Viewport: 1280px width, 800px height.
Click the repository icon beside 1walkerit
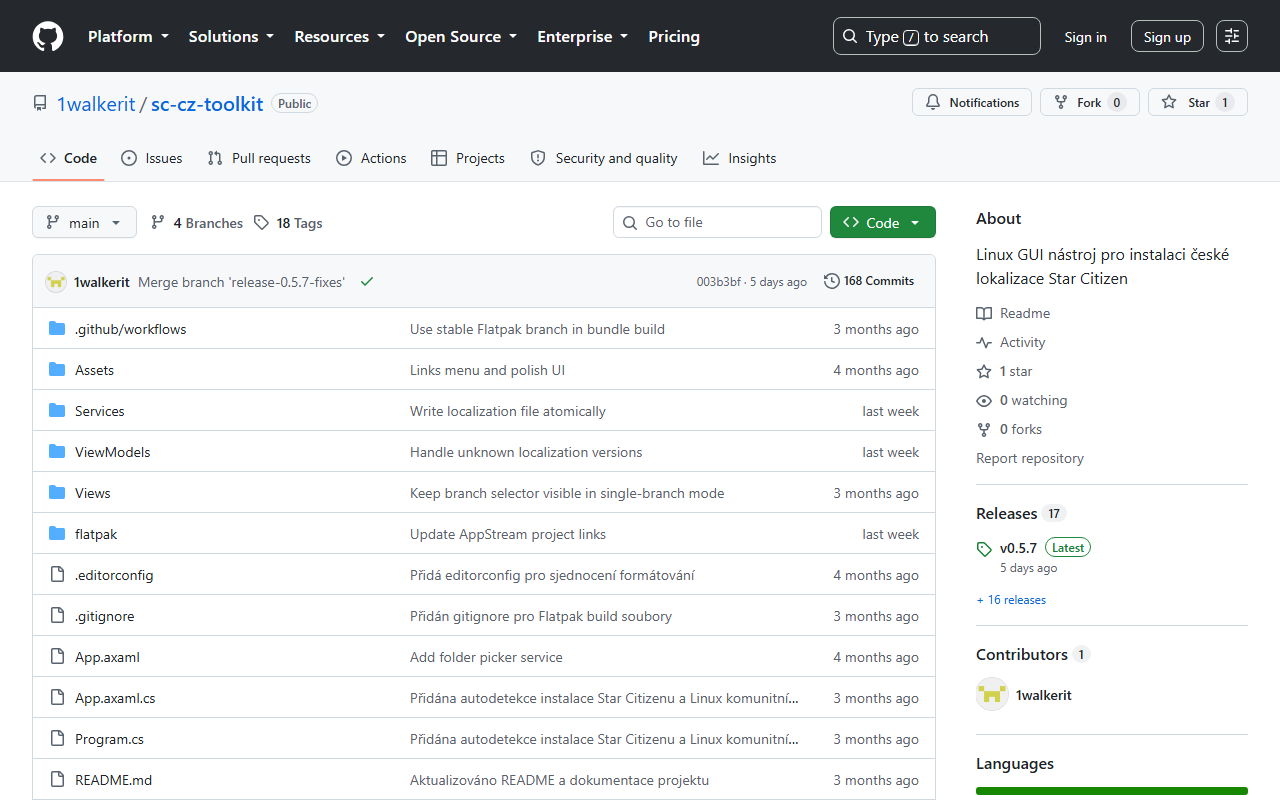pyautogui.click(x=40, y=104)
